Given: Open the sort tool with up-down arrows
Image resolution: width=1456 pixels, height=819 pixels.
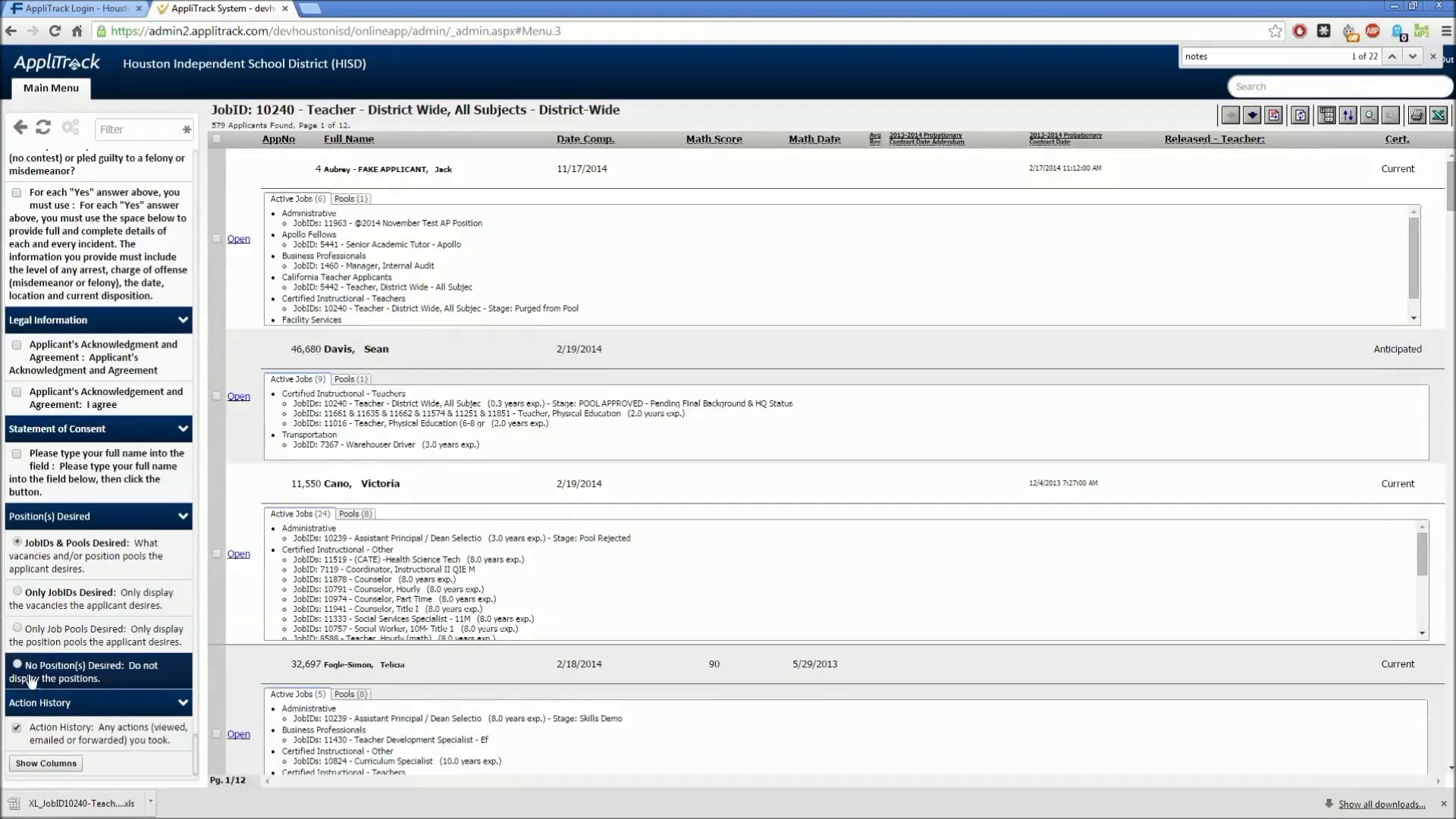Looking at the screenshot, I should [x=1349, y=115].
